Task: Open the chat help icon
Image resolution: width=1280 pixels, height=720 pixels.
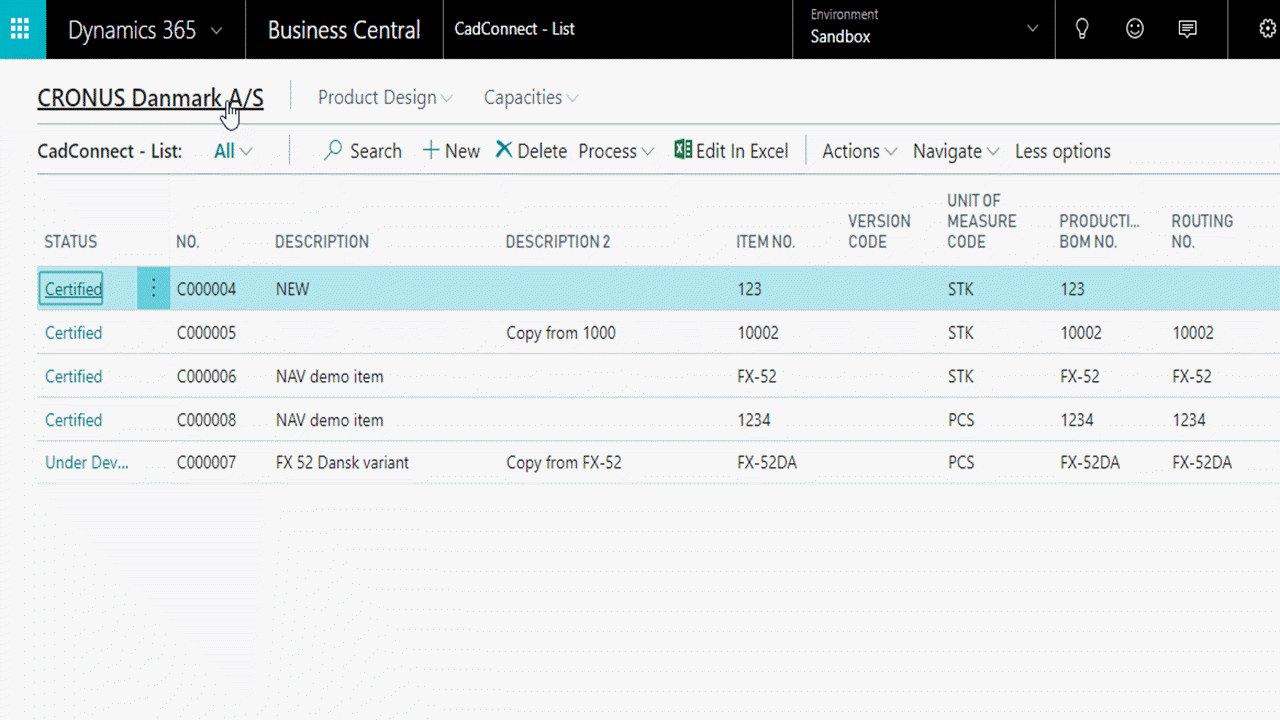Action: click(1188, 29)
